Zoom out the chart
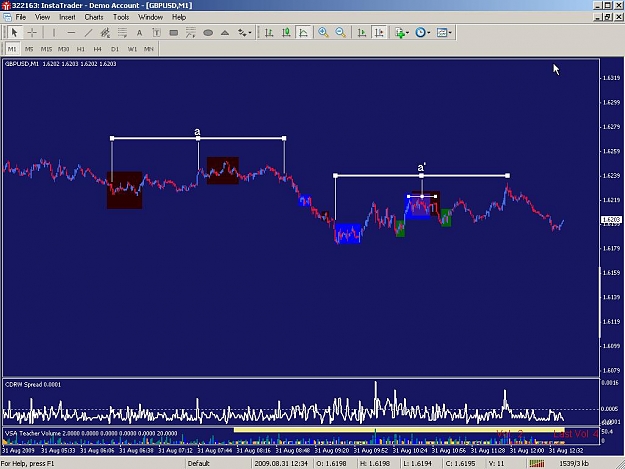Image resolution: width=625 pixels, height=469 pixels. tap(340, 33)
